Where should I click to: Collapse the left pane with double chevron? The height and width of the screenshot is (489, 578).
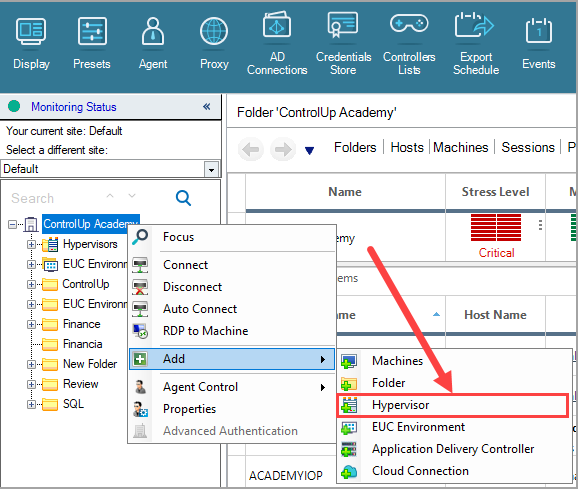click(x=206, y=106)
